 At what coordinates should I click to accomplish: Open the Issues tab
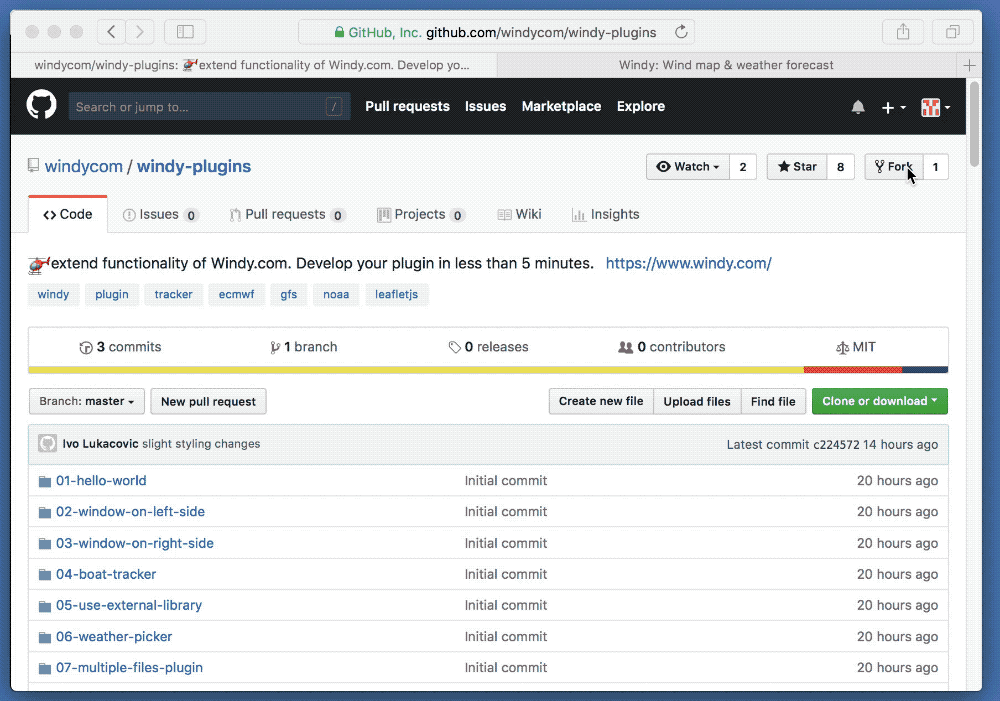159,214
